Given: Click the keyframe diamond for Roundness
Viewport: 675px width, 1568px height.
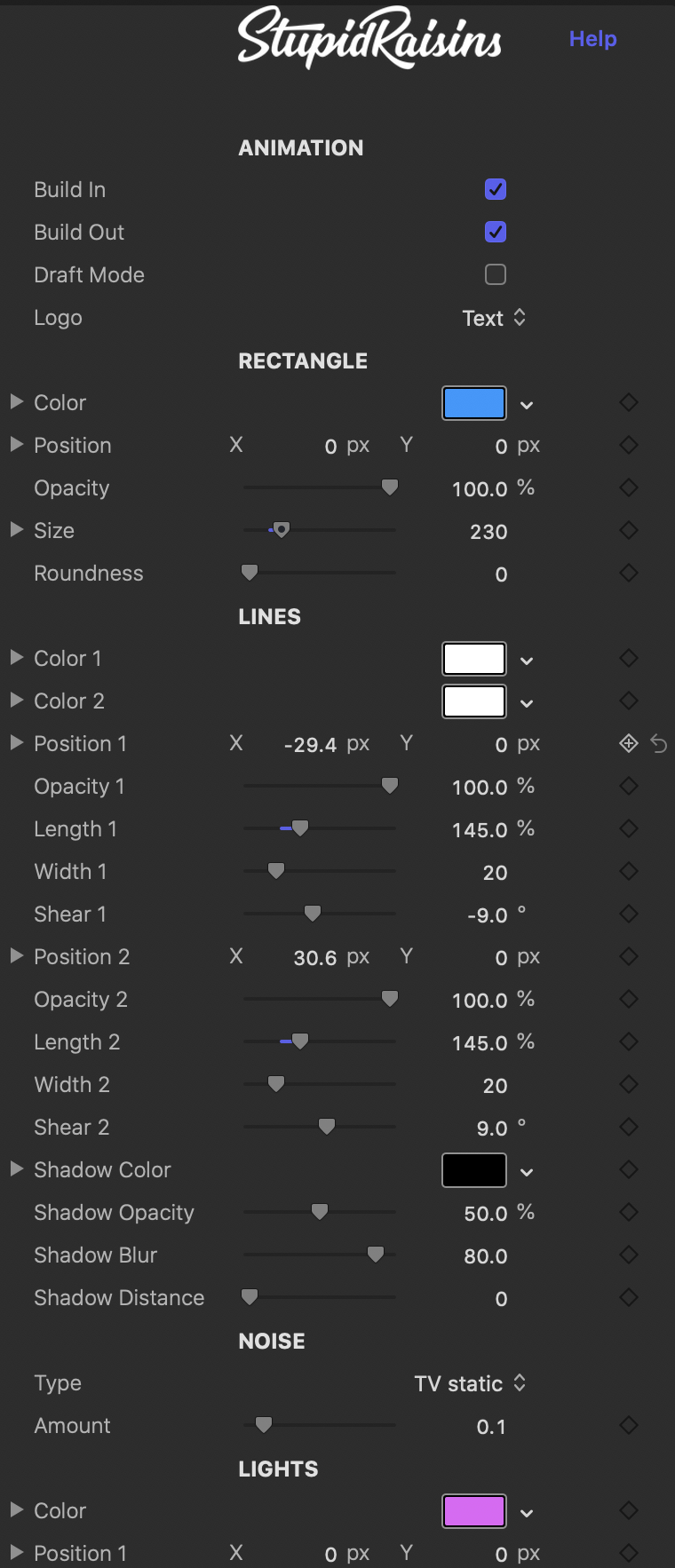Looking at the screenshot, I should point(629,573).
